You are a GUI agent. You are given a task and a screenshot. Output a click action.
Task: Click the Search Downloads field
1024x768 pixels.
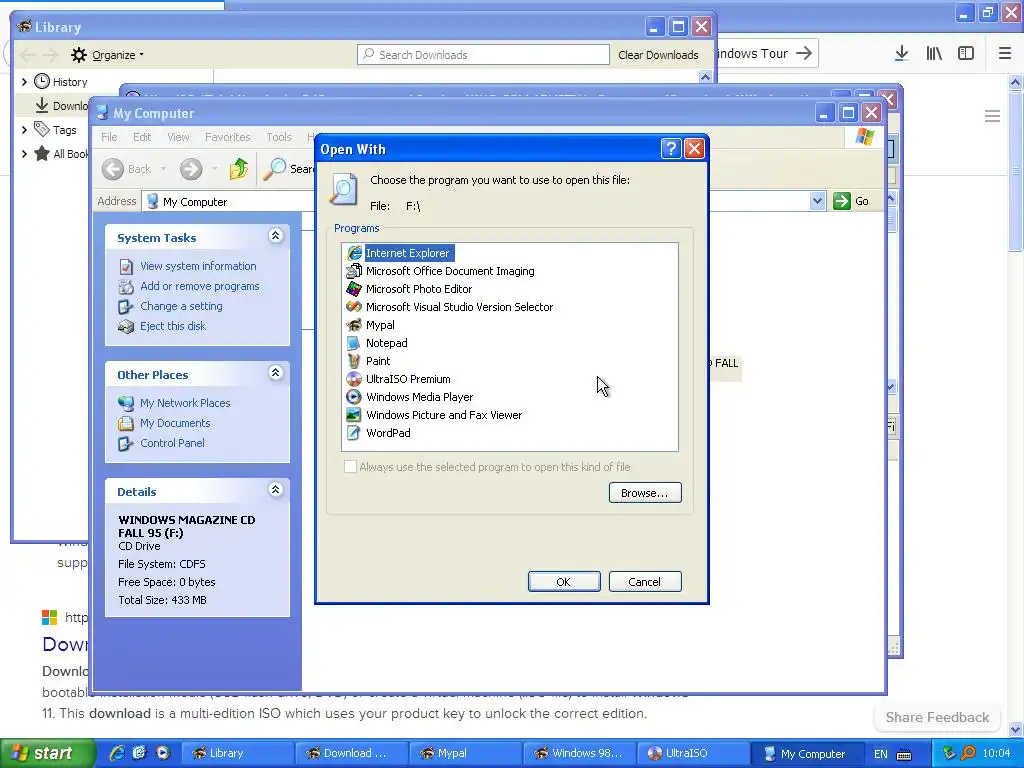click(x=483, y=55)
